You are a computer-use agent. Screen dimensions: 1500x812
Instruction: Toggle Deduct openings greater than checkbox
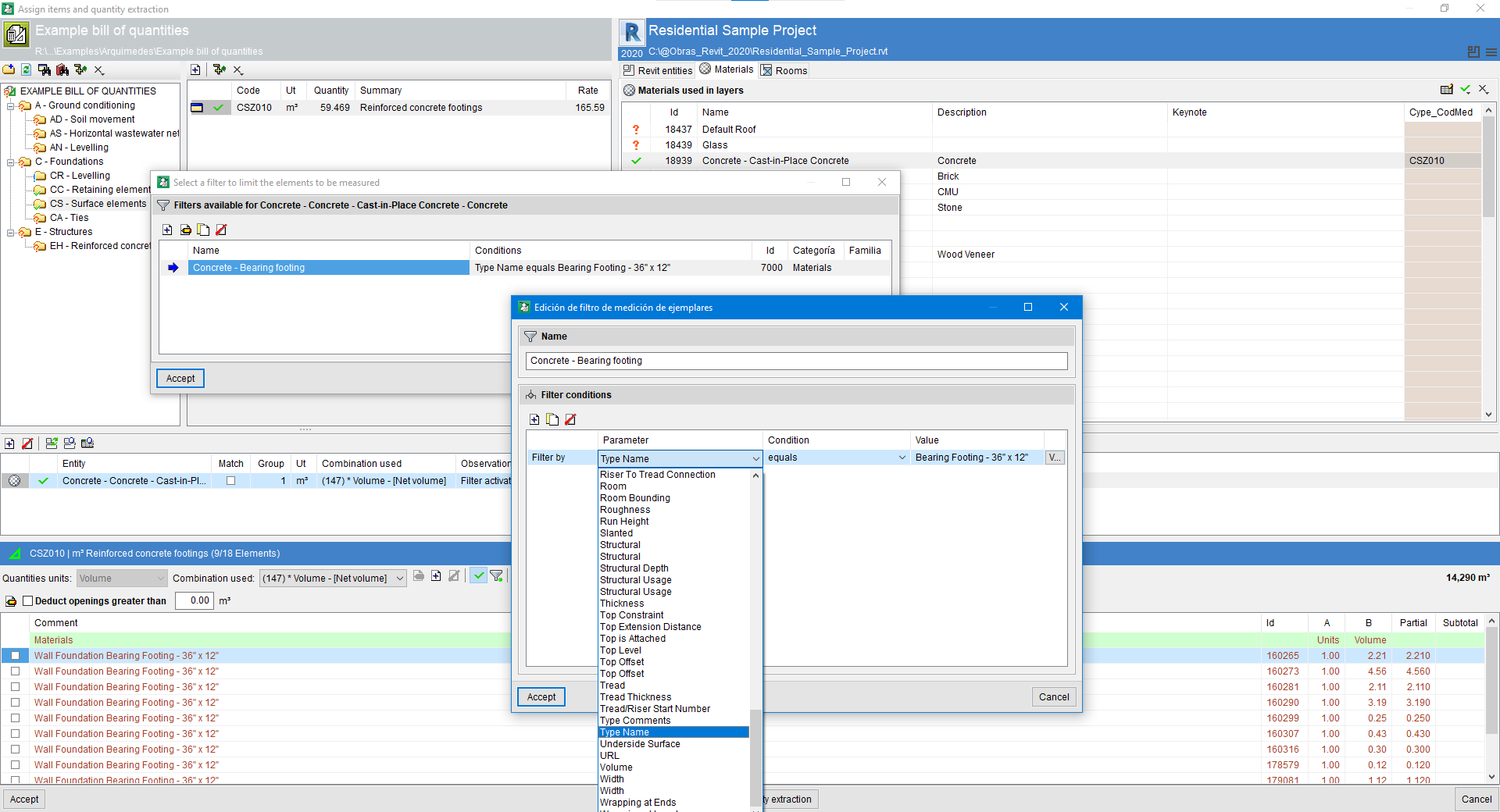(28, 601)
